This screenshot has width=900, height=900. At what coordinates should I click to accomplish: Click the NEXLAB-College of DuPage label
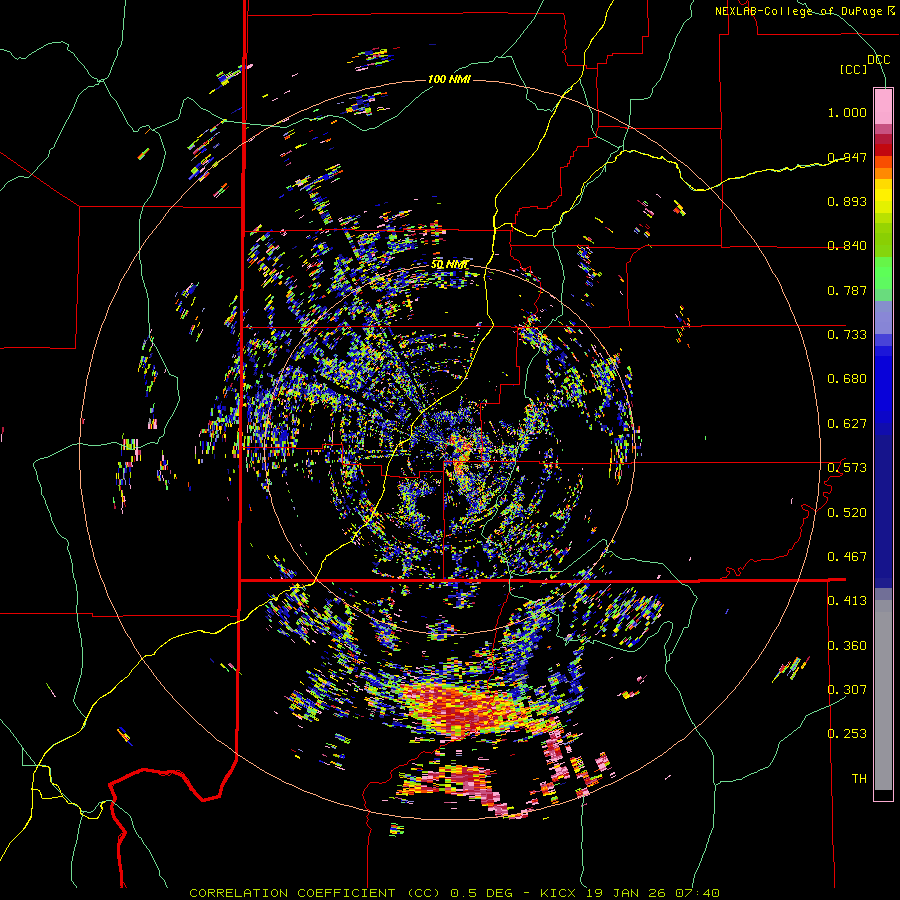pyautogui.click(x=798, y=11)
